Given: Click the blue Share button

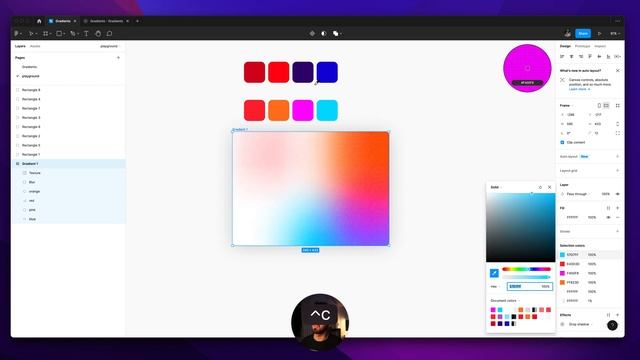Looking at the screenshot, I should [583, 33].
